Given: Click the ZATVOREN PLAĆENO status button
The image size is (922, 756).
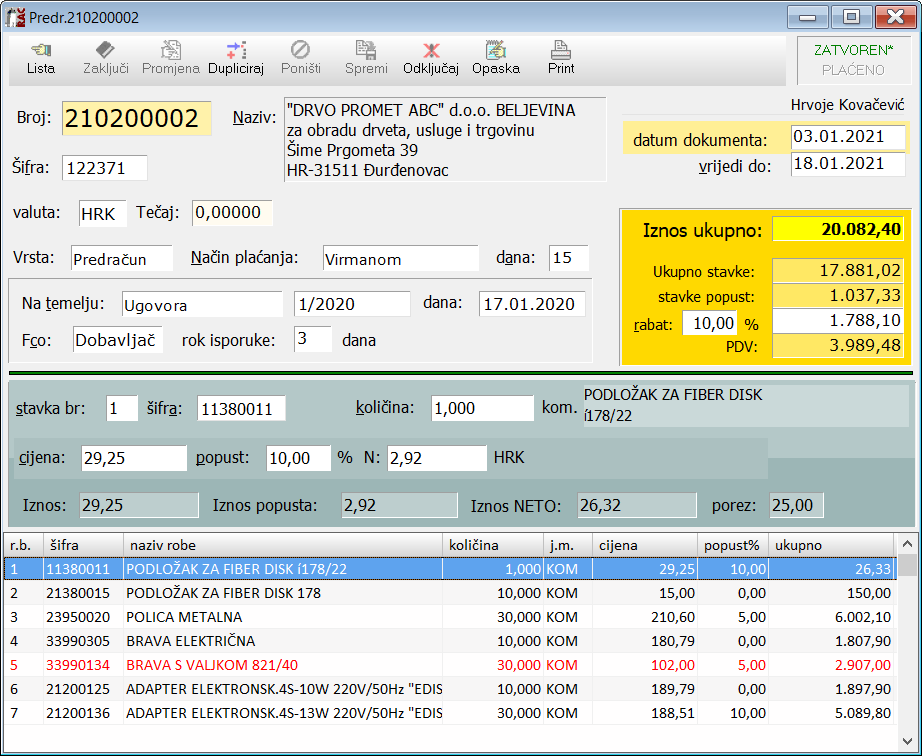Looking at the screenshot, I should pos(852,60).
